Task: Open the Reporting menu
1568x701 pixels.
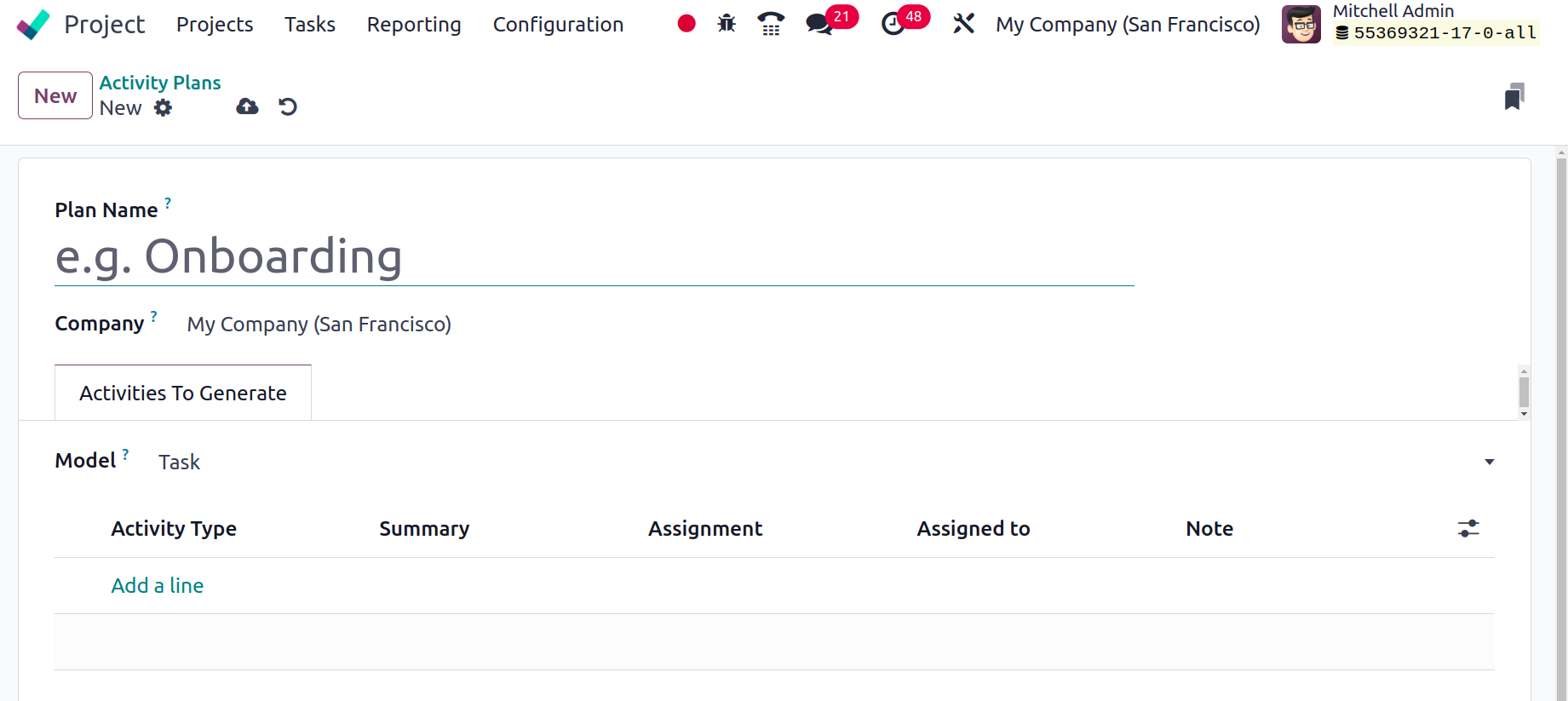Action: tap(414, 25)
